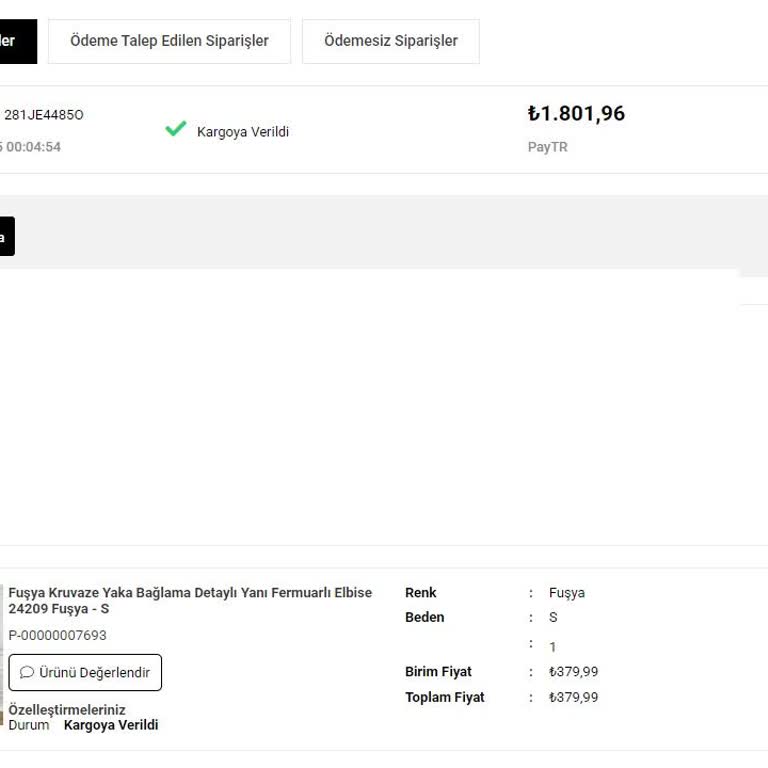Select the black active orders tab

[16, 41]
